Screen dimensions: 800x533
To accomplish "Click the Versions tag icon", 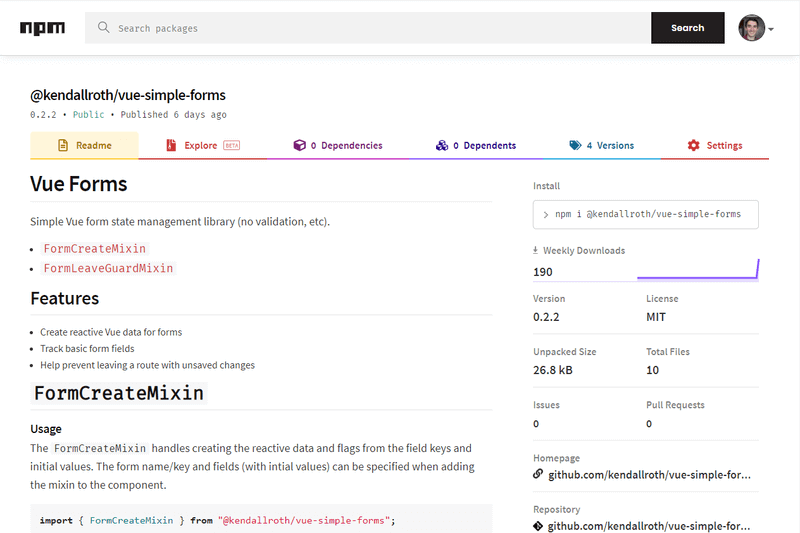I will click(x=575, y=146).
